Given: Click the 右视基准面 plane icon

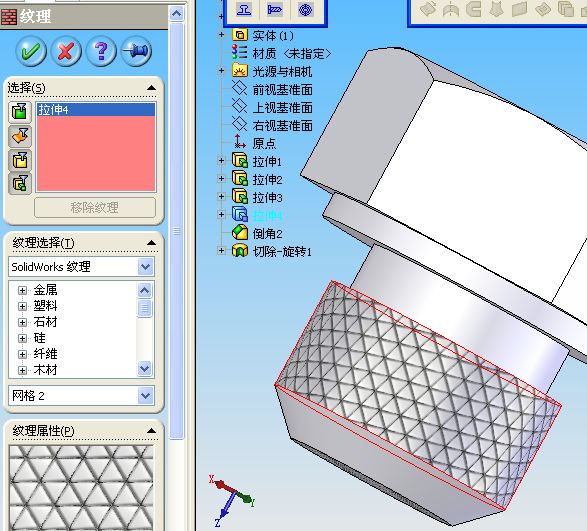Looking at the screenshot, I should pos(240,125).
